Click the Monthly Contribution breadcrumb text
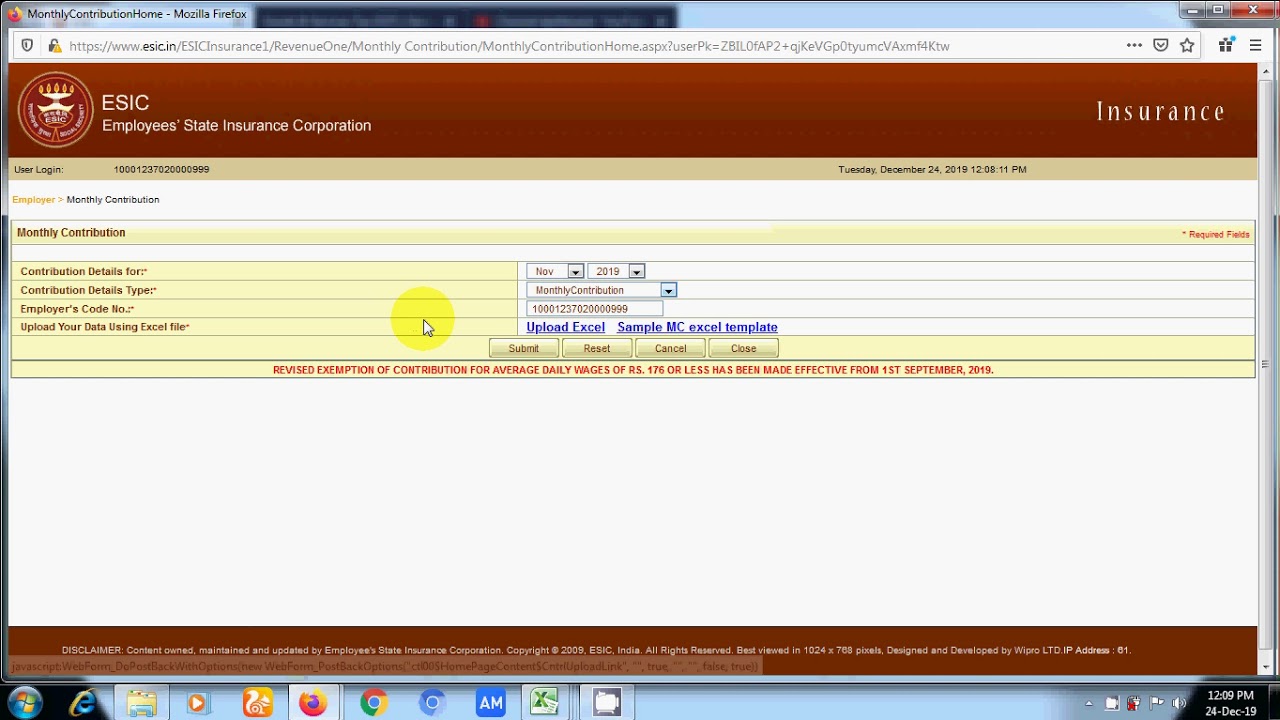This screenshot has width=1280, height=720. pos(113,199)
